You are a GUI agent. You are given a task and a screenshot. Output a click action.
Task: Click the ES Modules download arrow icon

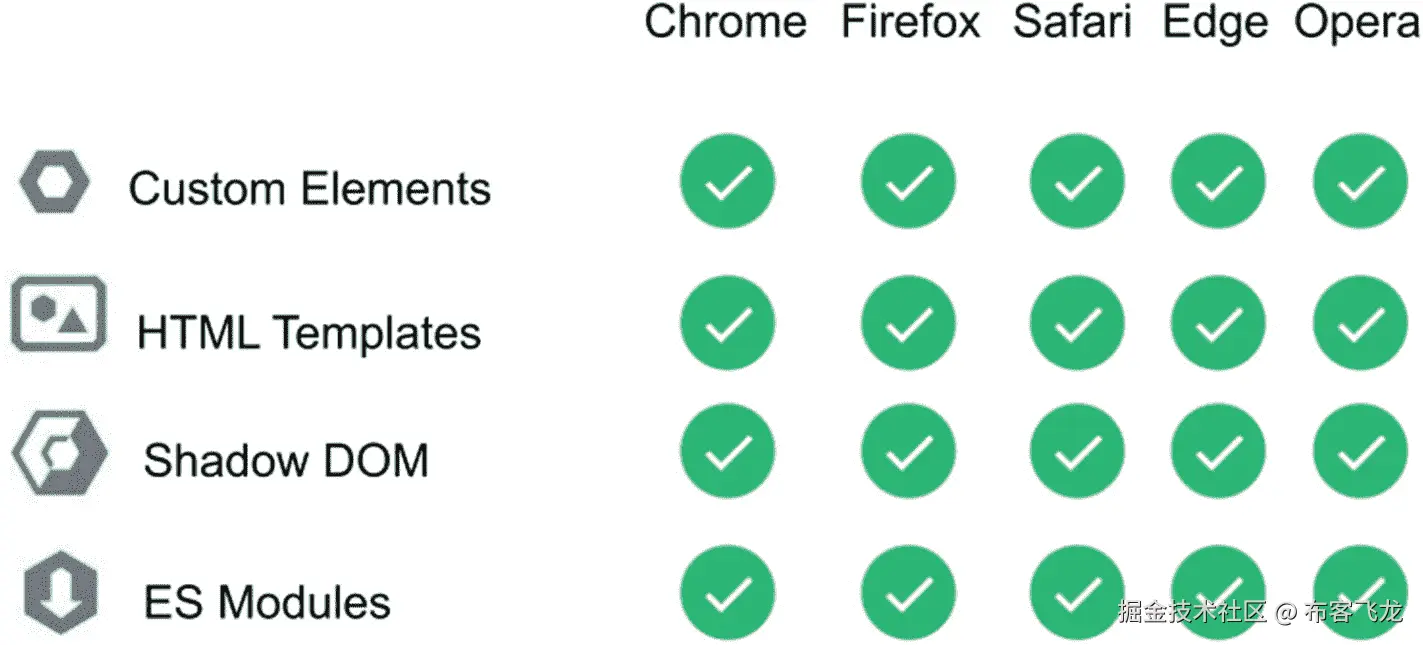click(61, 591)
